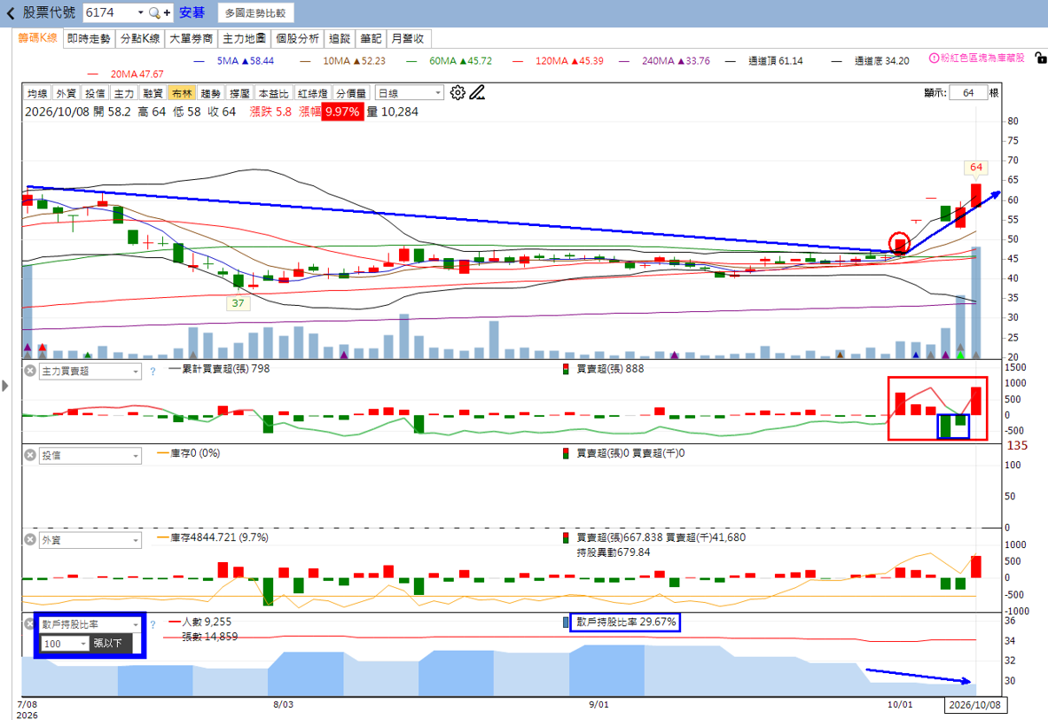Open chart settings gear icon
Screen dimensions: 1048x720
[x=457, y=92]
